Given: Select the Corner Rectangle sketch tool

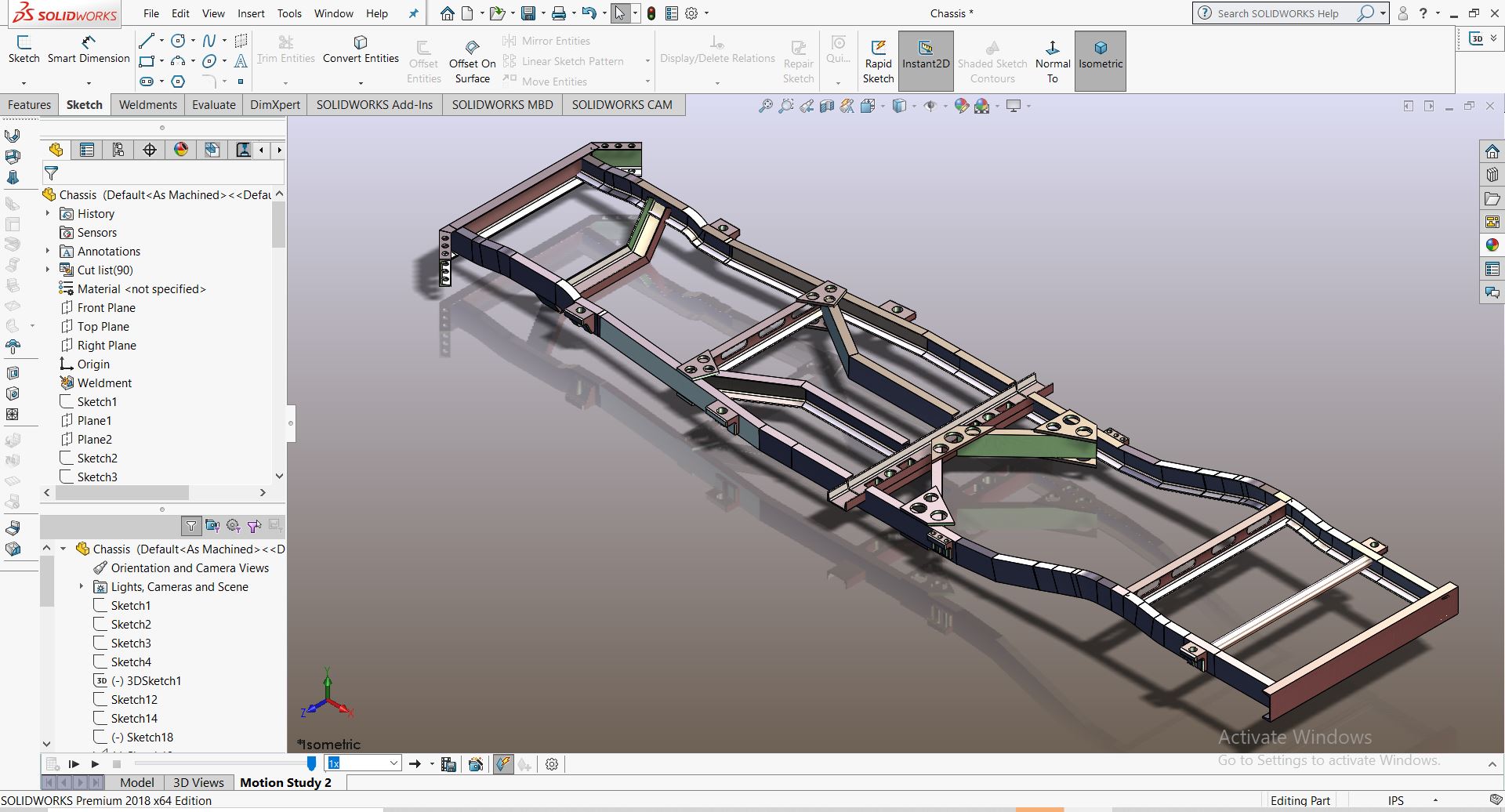Looking at the screenshot, I should point(146,61).
